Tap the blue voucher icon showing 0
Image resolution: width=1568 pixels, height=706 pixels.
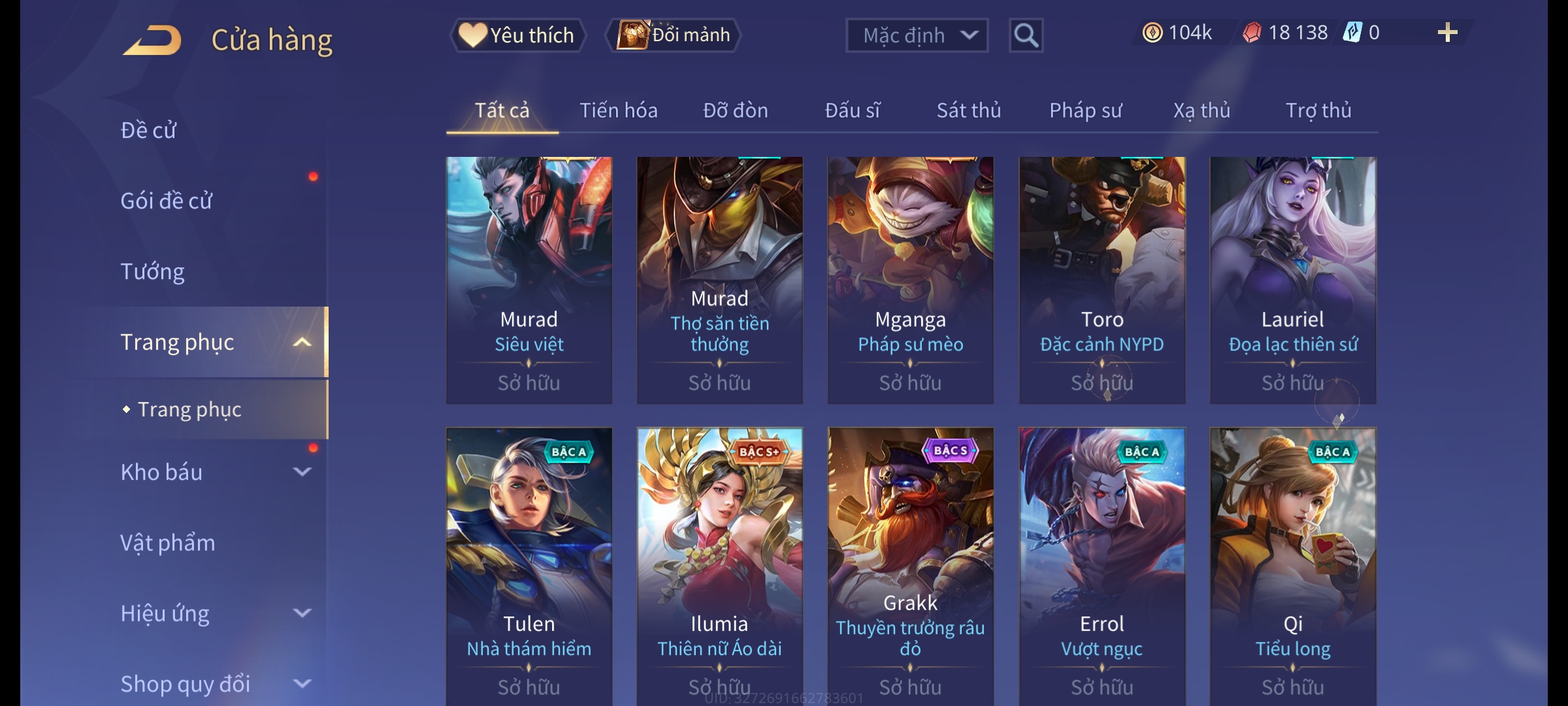(1352, 33)
